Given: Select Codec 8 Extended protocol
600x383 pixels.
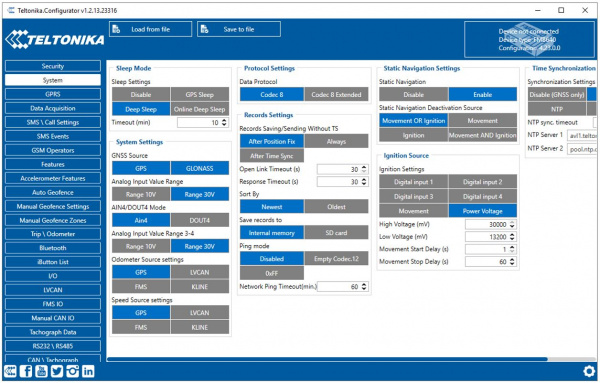Looking at the screenshot, I should tap(336, 95).
